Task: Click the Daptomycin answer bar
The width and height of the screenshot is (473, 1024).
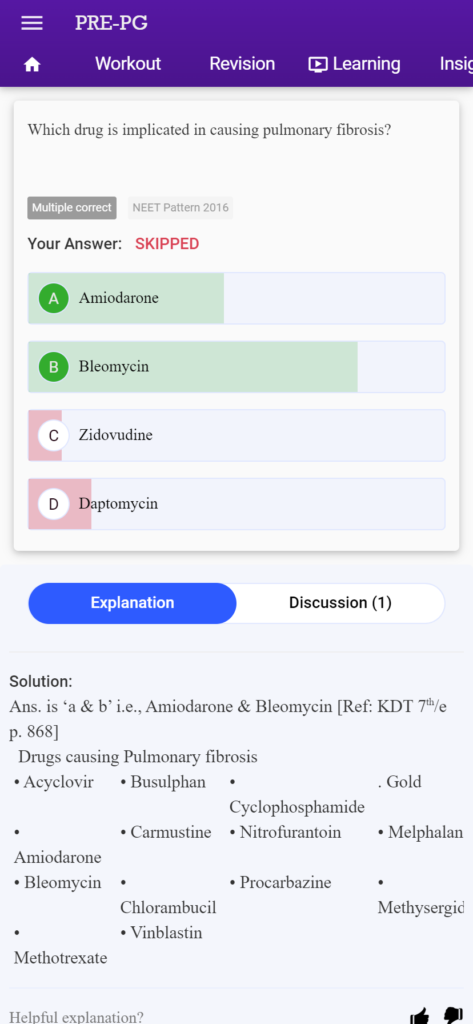Action: (236, 504)
